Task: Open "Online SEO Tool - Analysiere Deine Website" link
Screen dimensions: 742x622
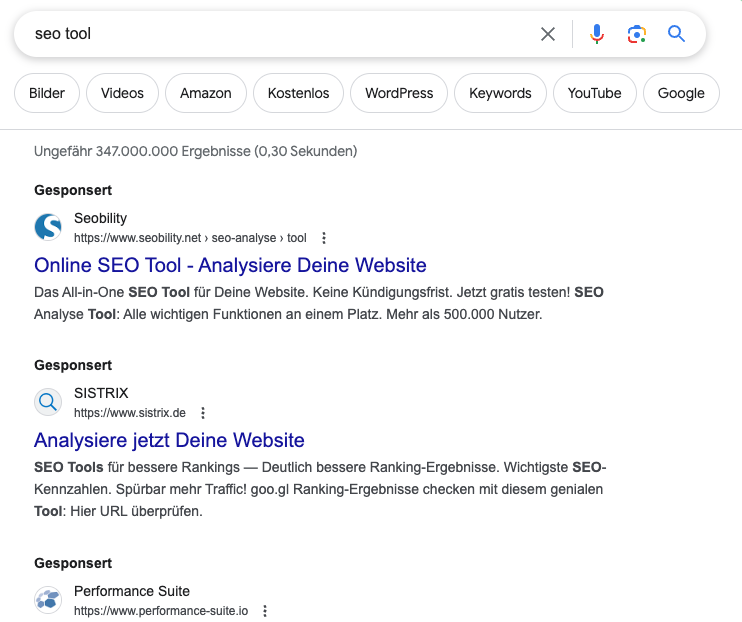Action: (230, 265)
